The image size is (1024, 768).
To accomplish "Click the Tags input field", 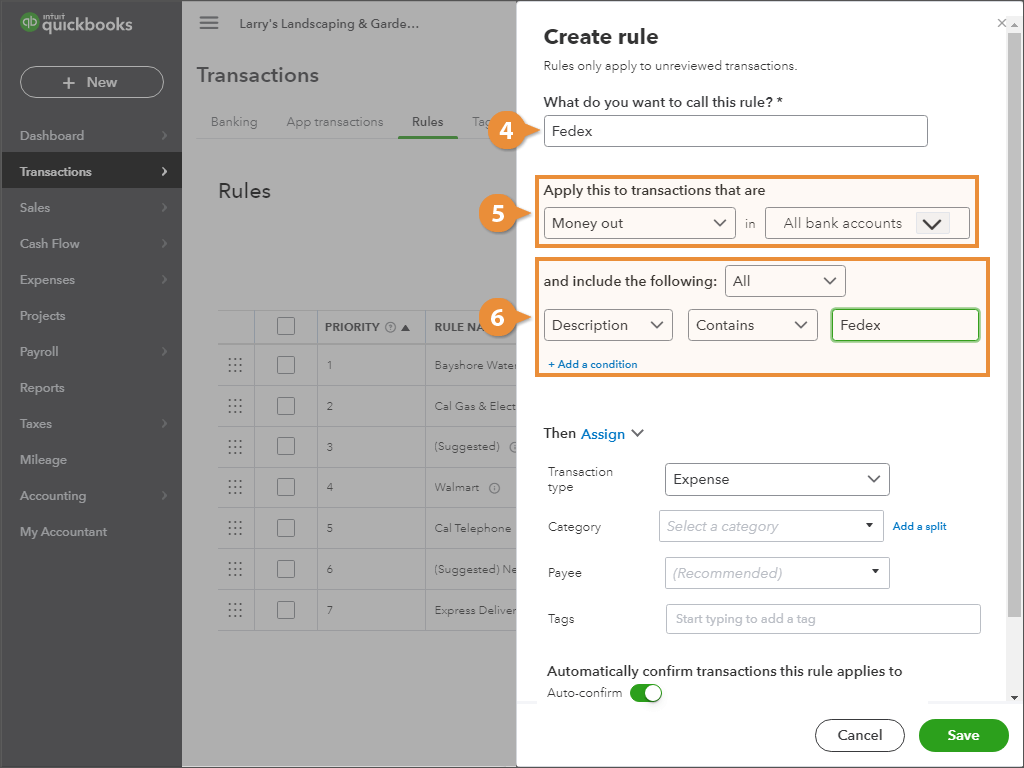I will 823,619.
